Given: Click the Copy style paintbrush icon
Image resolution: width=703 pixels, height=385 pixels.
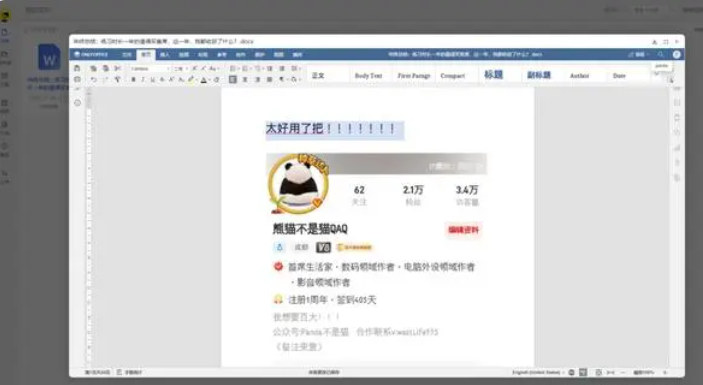Looking at the screenshot, I should (117, 79).
